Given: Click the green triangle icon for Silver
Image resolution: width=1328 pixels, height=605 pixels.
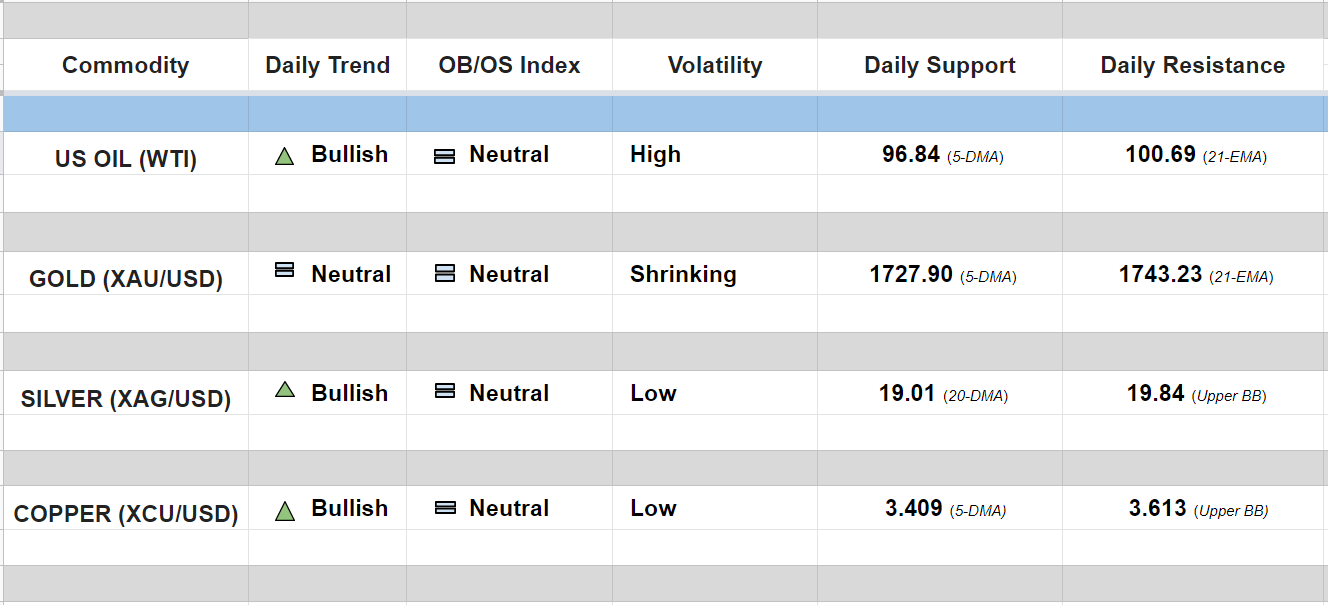Looking at the screenshot, I should 284,391.
